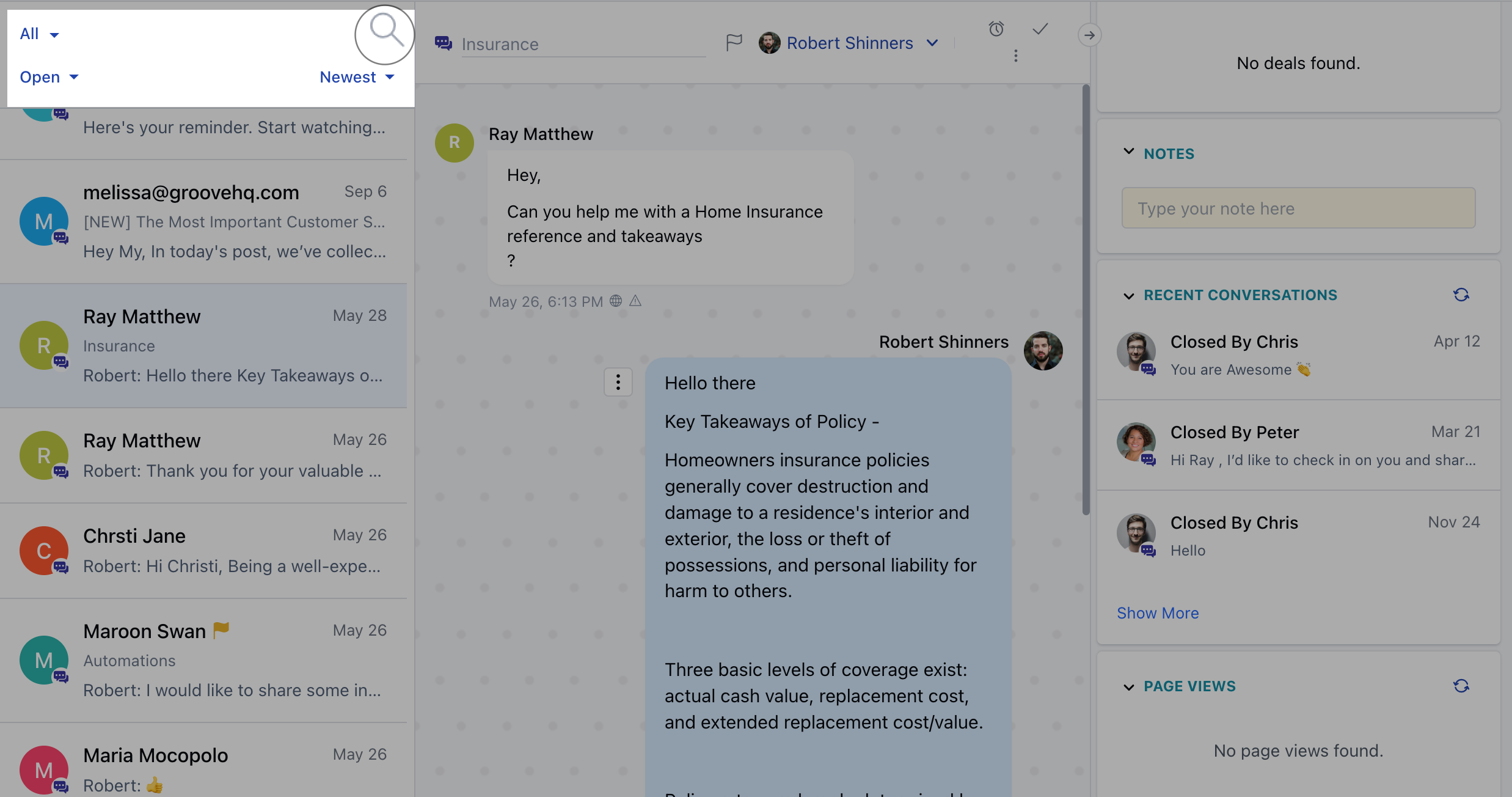The width and height of the screenshot is (1512, 797).
Task: Flag the Insurance conversation
Action: coord(734,42)
